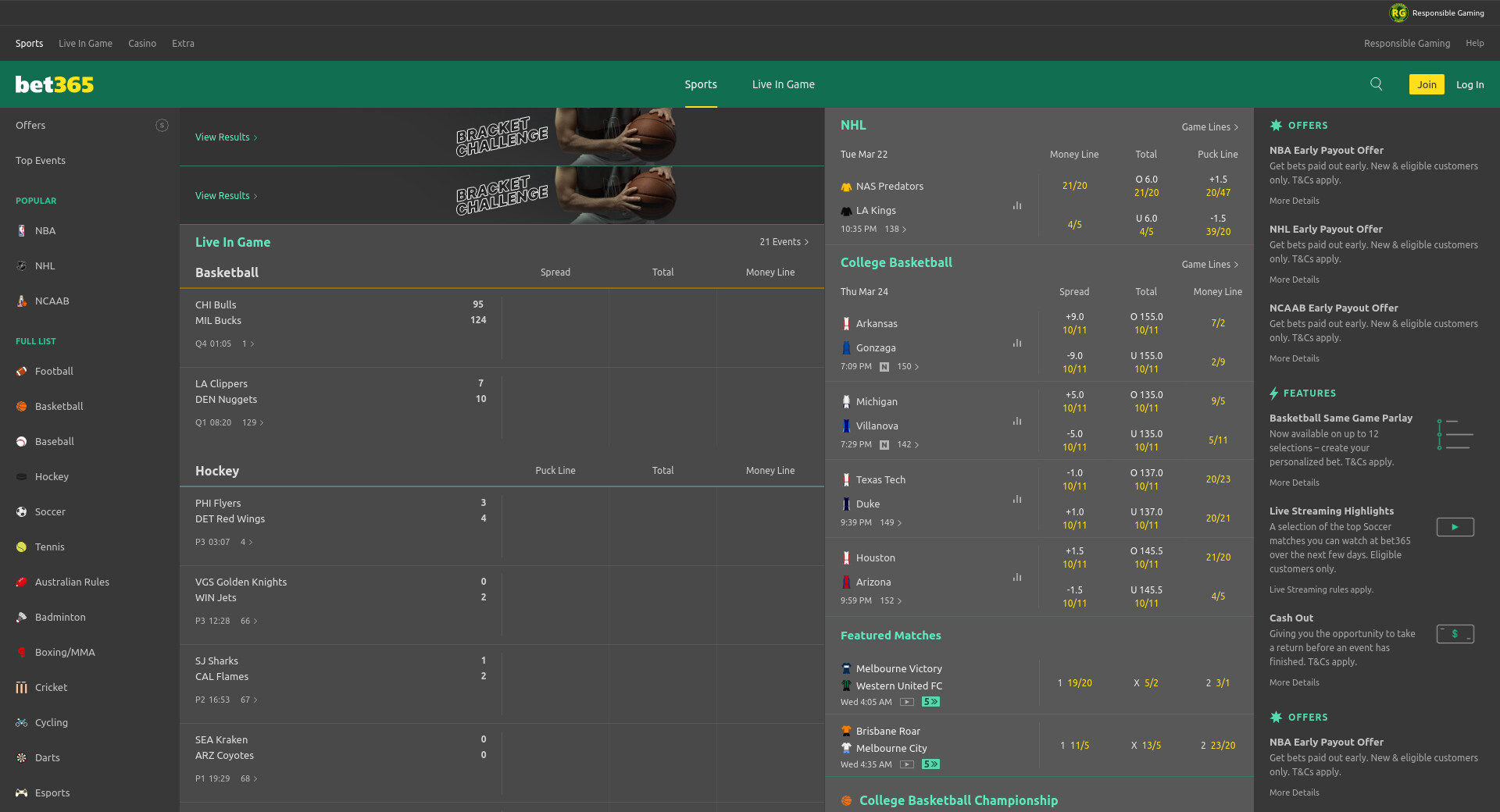Switch to Live In Game header tab
Image resolution: width=1500 pixels, height=812 pixels.
click(783, 84)
